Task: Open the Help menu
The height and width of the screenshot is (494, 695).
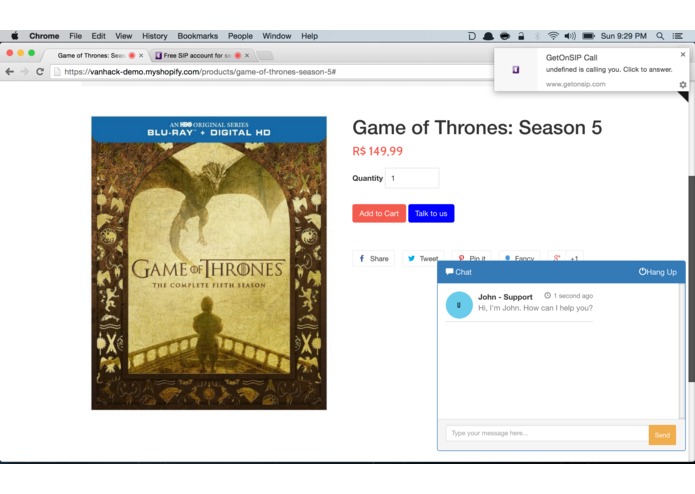Action: 309,36
